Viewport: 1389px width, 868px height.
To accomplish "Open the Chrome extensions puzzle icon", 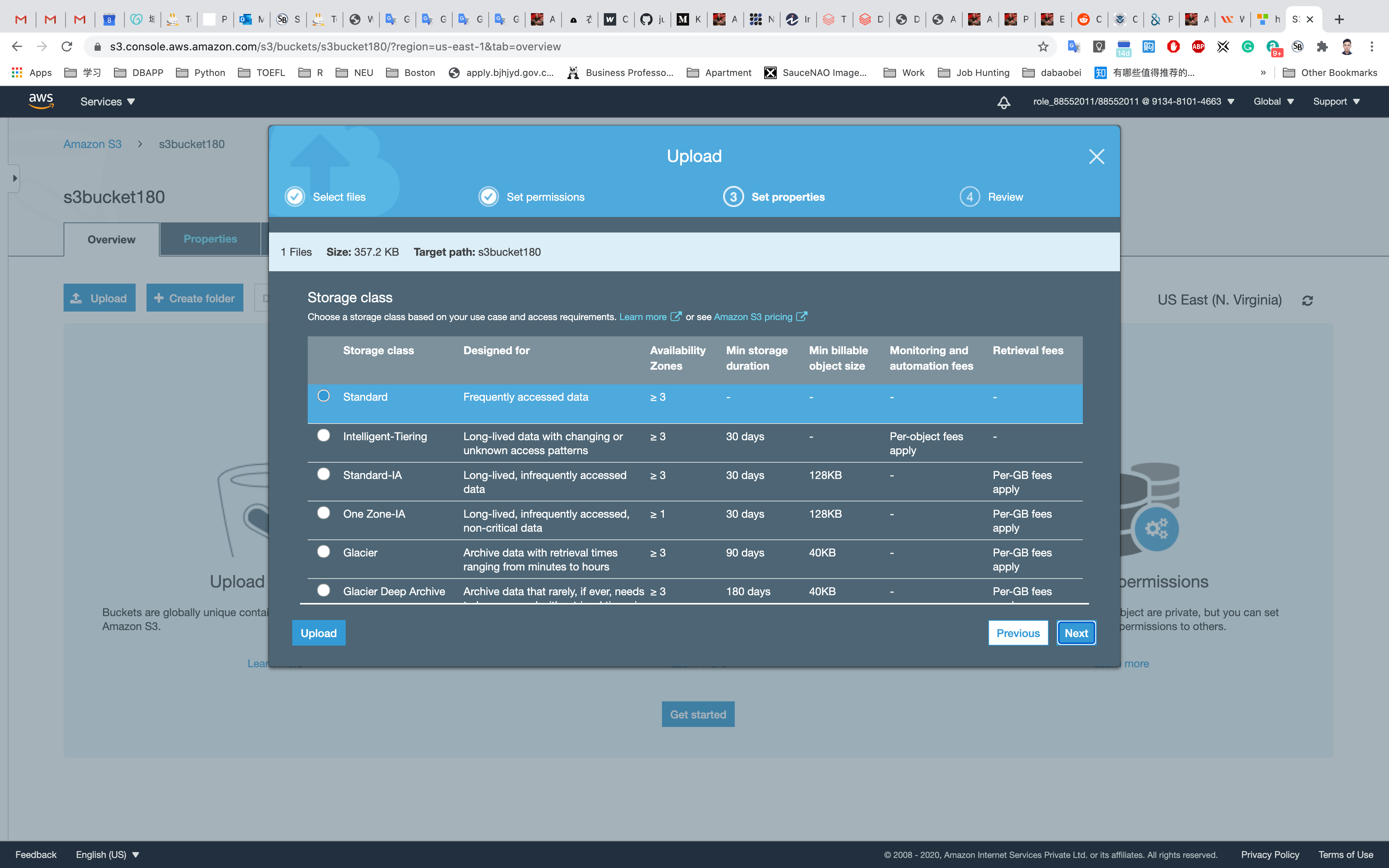I will pos(1322,46).
